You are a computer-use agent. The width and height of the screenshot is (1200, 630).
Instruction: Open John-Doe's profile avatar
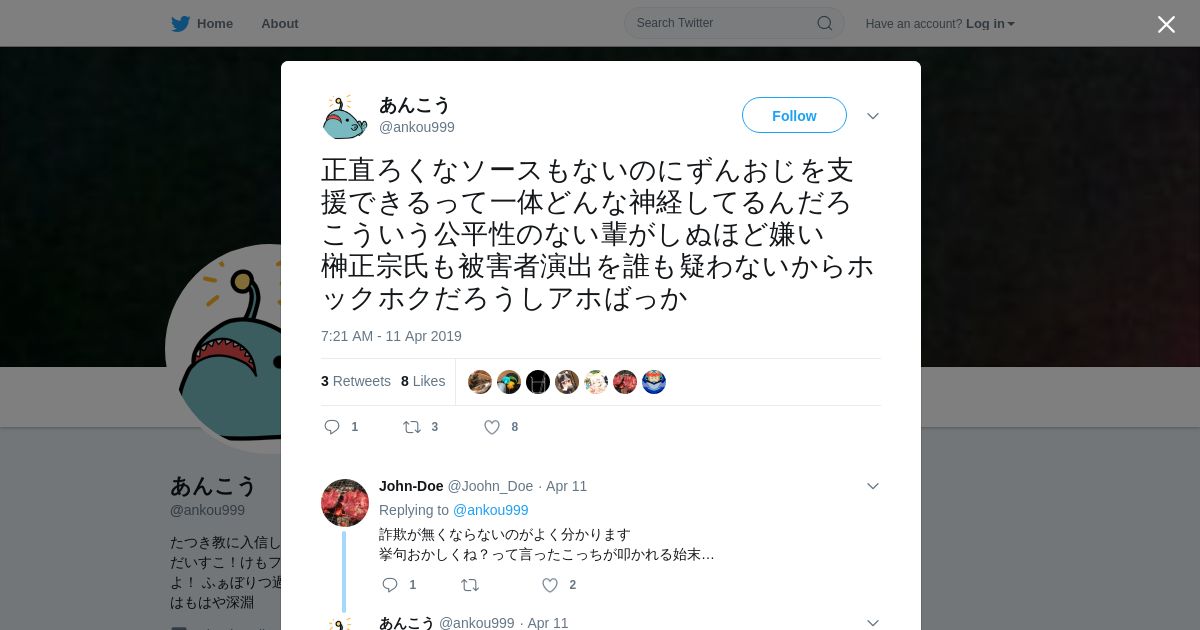tap(345, 503)
